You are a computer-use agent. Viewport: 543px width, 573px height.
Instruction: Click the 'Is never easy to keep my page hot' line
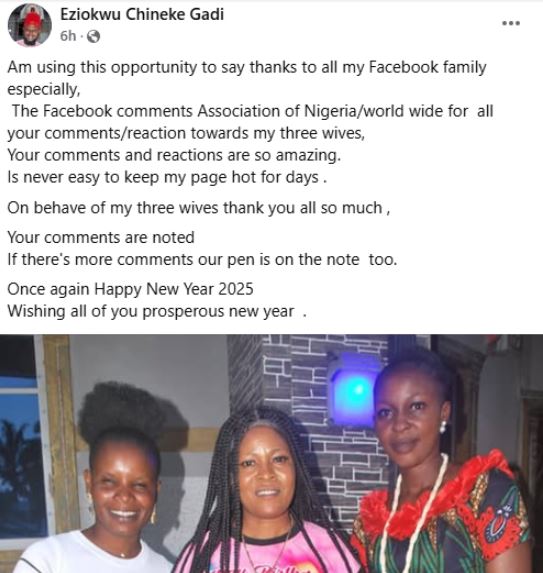(x=167, y=177)
